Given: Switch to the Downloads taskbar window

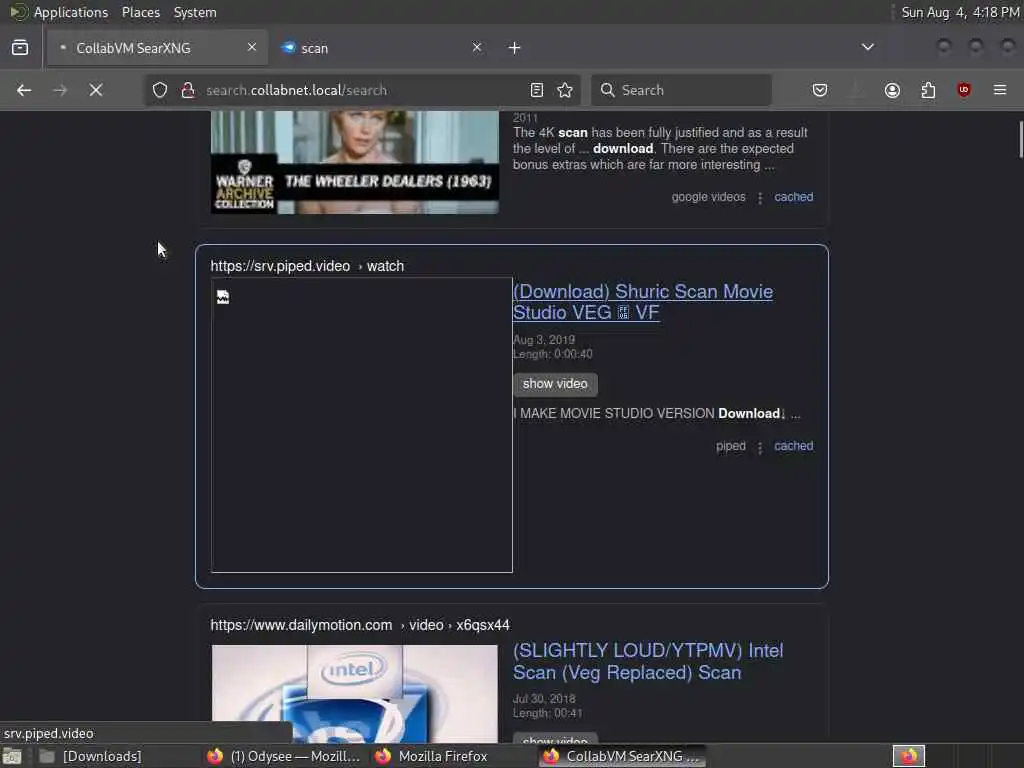Looking at the screenshot, I should pos(91,756).
